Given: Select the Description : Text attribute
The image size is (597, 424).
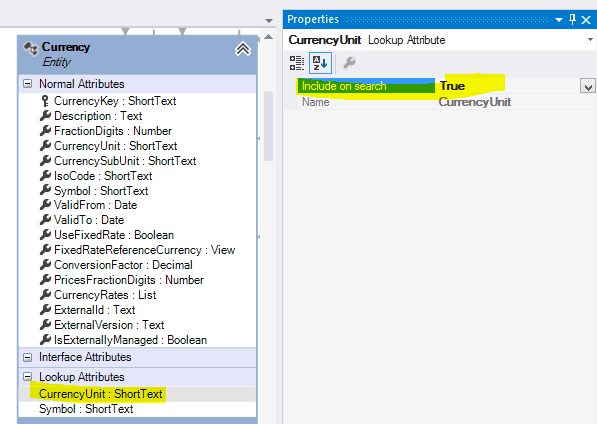Looking at the screenshot, I should tap(98, 116).
